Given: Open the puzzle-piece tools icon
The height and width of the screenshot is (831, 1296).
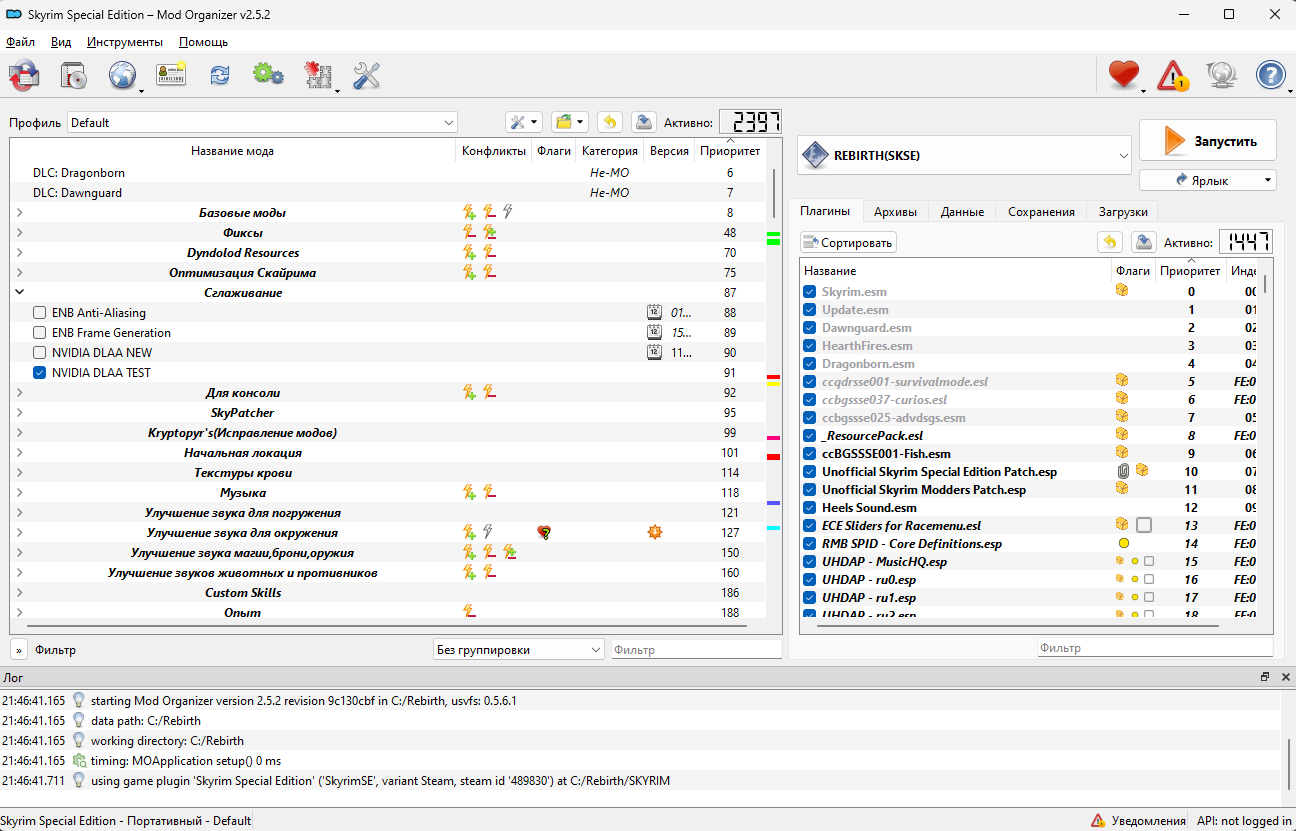Looking at the screenshot, I should coord(318,76).
